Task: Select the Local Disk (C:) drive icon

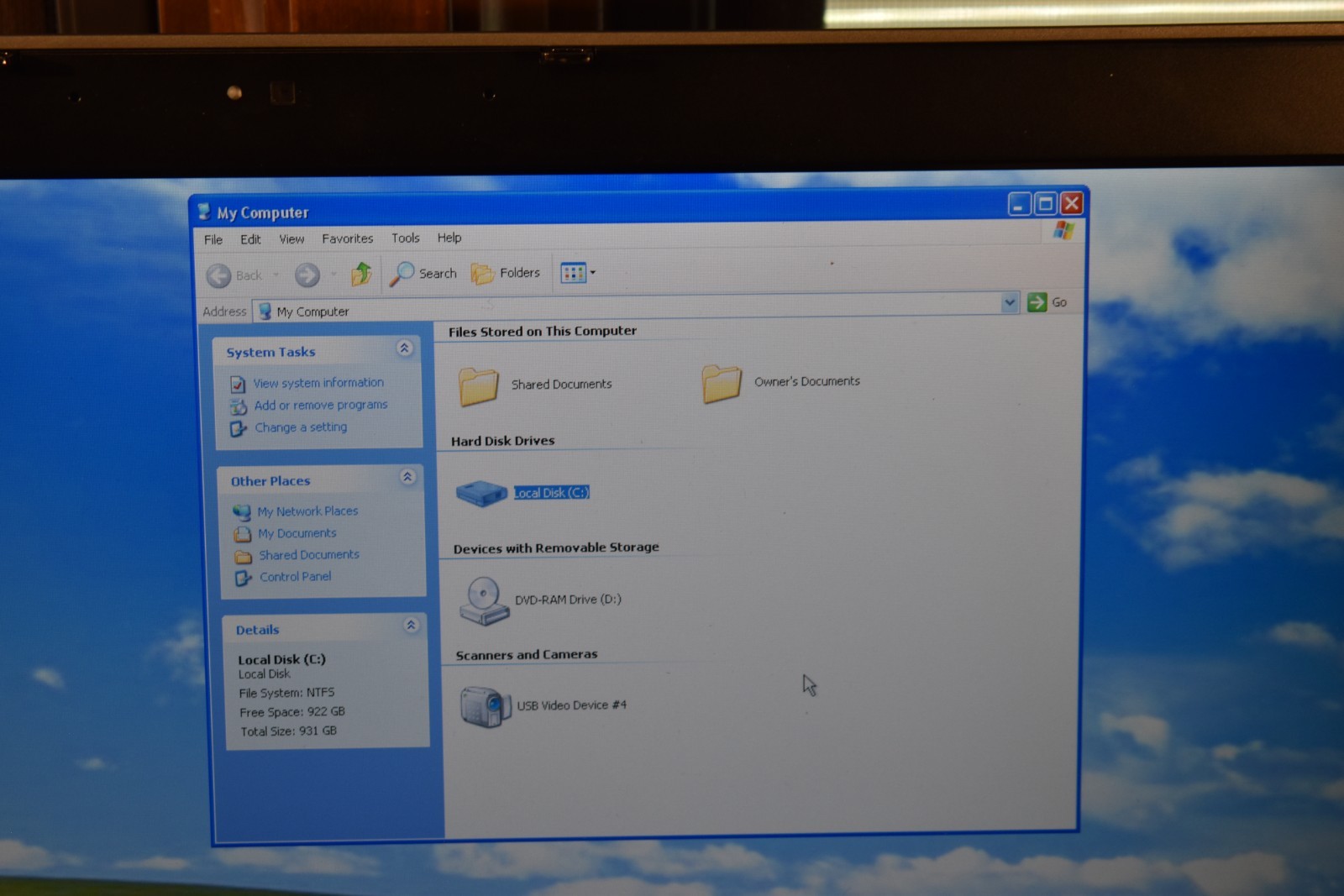Action: point(481,493)
